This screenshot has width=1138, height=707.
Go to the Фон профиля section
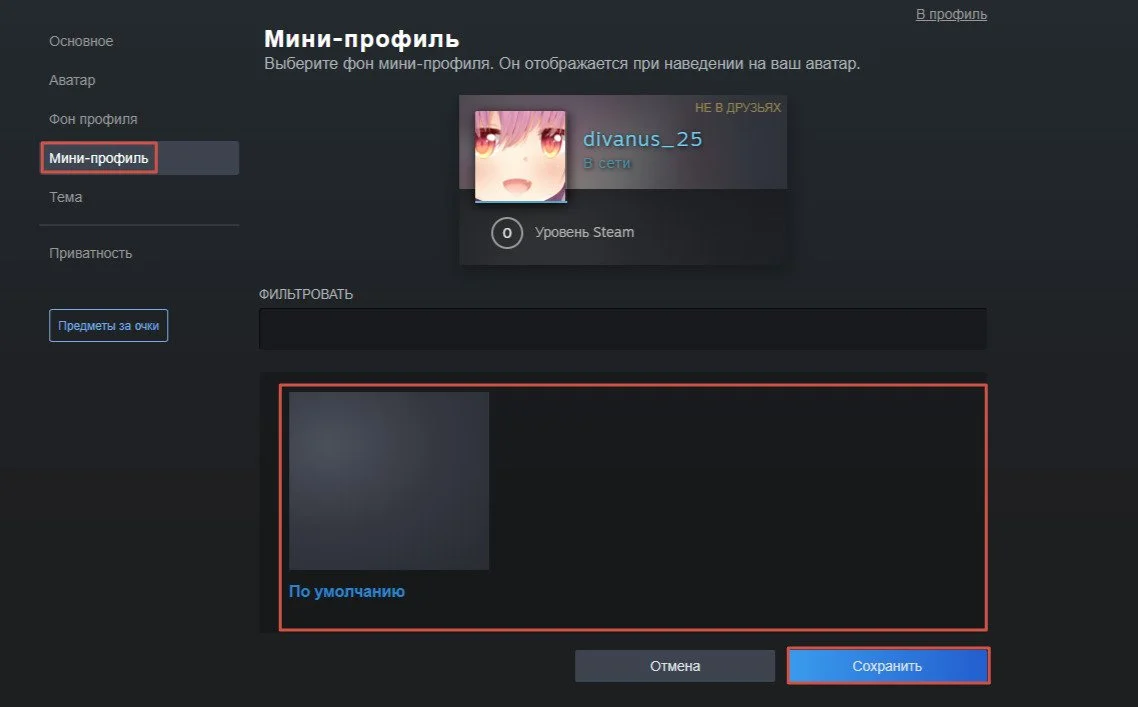(x=93, y=119)
